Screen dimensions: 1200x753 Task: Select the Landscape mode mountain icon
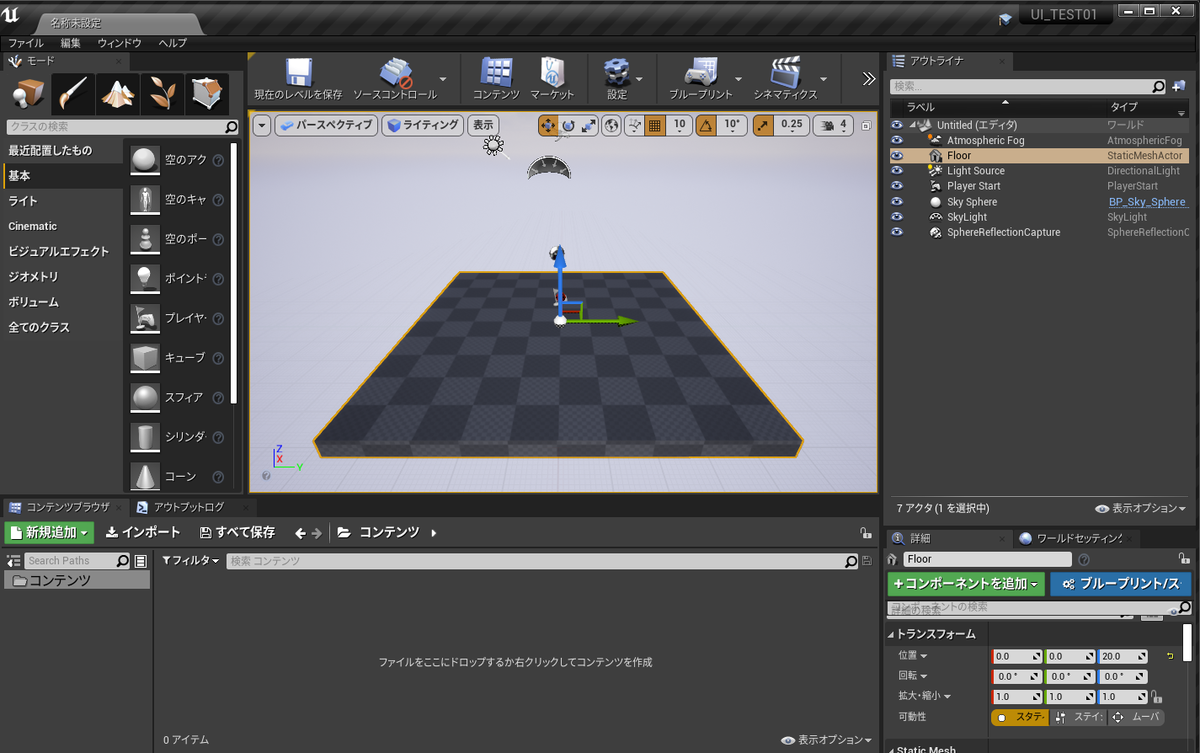[118, 94]
